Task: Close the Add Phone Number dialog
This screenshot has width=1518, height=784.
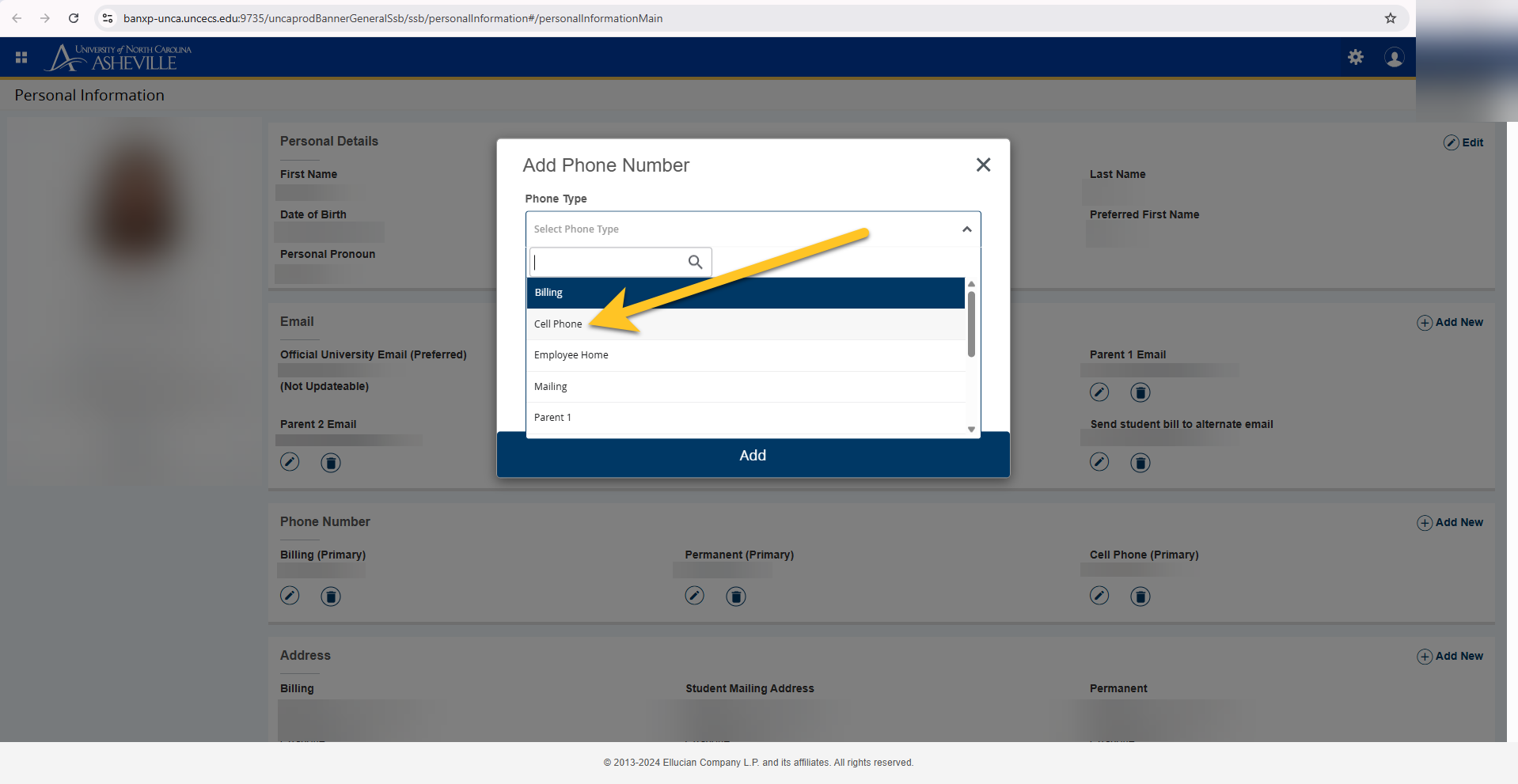Action: coord(983,165)
